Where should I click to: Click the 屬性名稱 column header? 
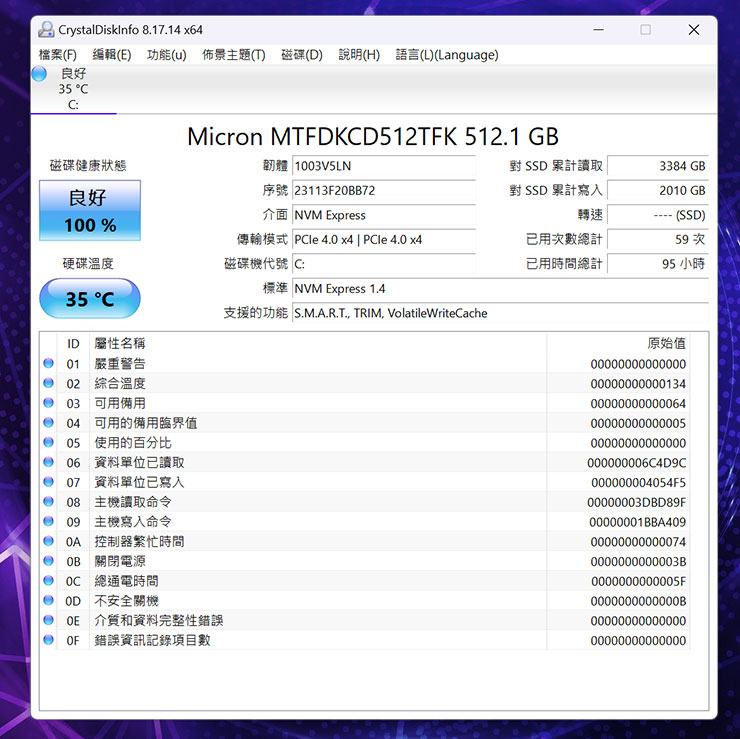point(318,344)
